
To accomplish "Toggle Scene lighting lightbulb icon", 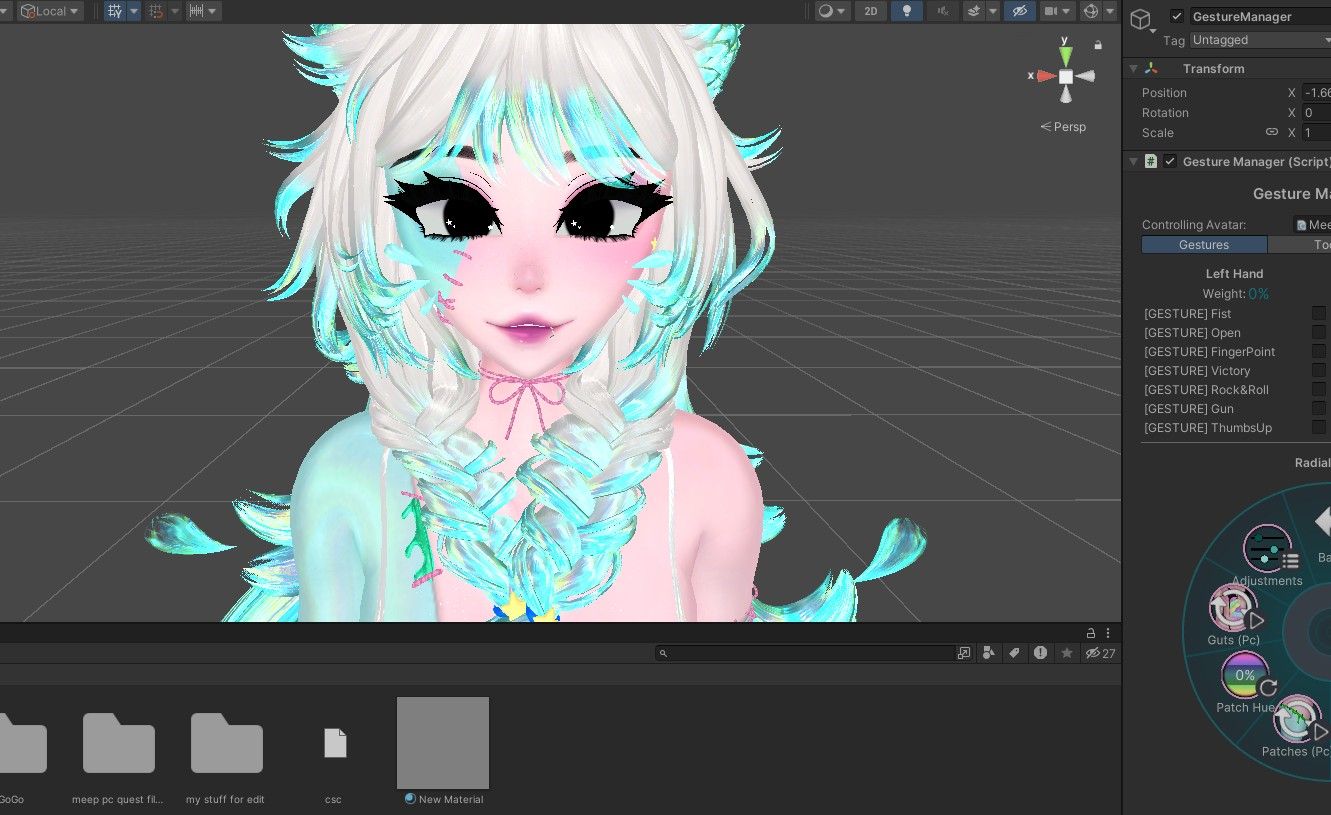I will coord(907,11).
